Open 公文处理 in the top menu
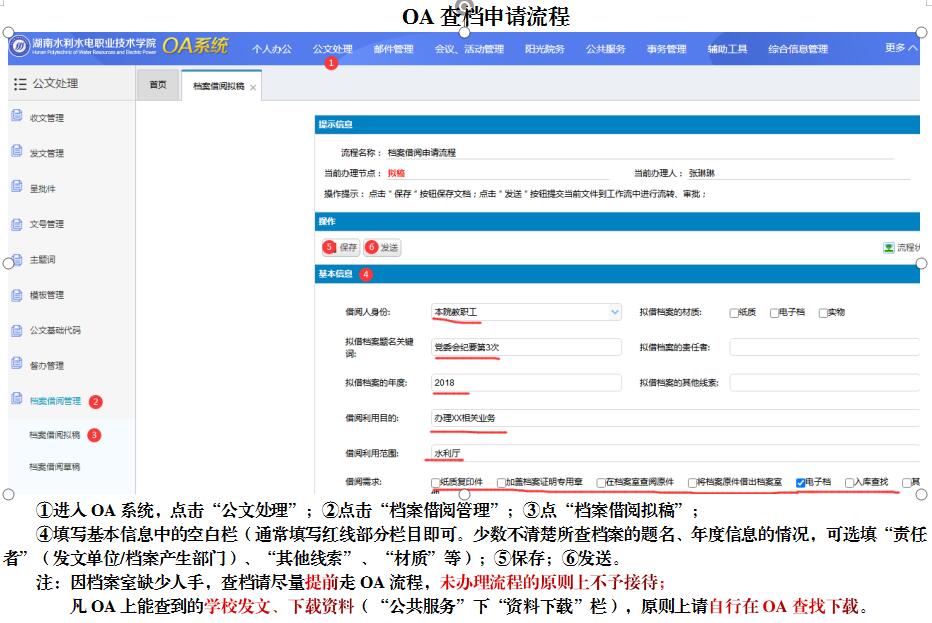The image size is (932, 623). click(332, 49)
